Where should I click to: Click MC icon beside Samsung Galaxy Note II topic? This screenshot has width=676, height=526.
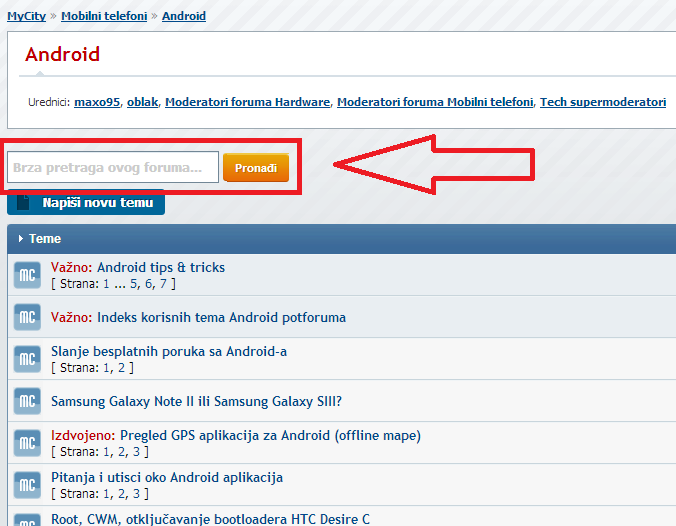point(27,401)
